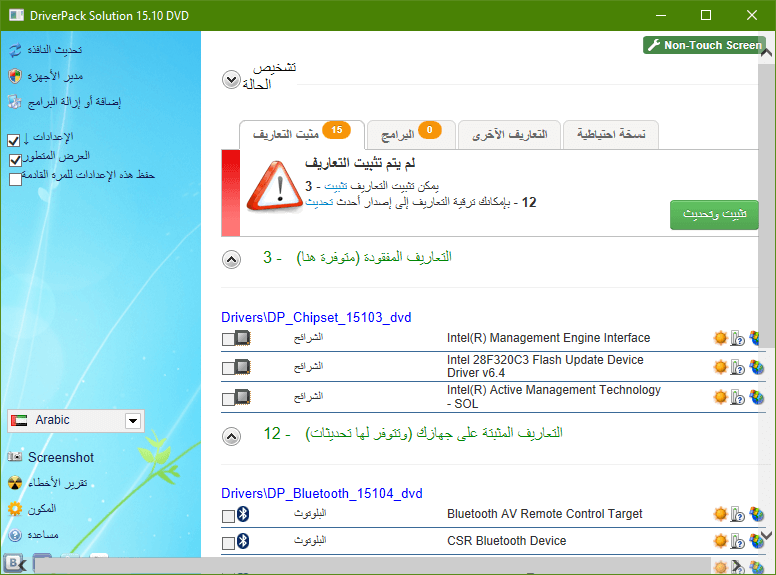Screen dimensions: 776x575
Task: Click globe icon for Active Management Technology SOL
Action: pos(756,397)
